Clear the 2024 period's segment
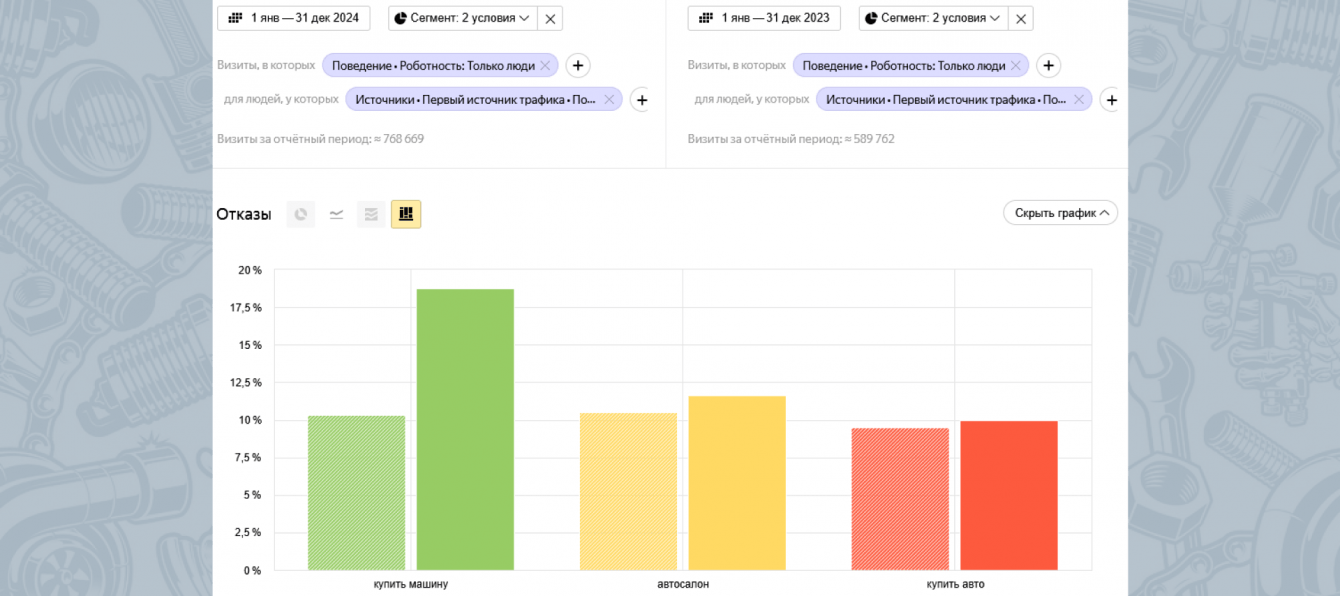This screenshot has width=1340, height=596. (550, 18)
